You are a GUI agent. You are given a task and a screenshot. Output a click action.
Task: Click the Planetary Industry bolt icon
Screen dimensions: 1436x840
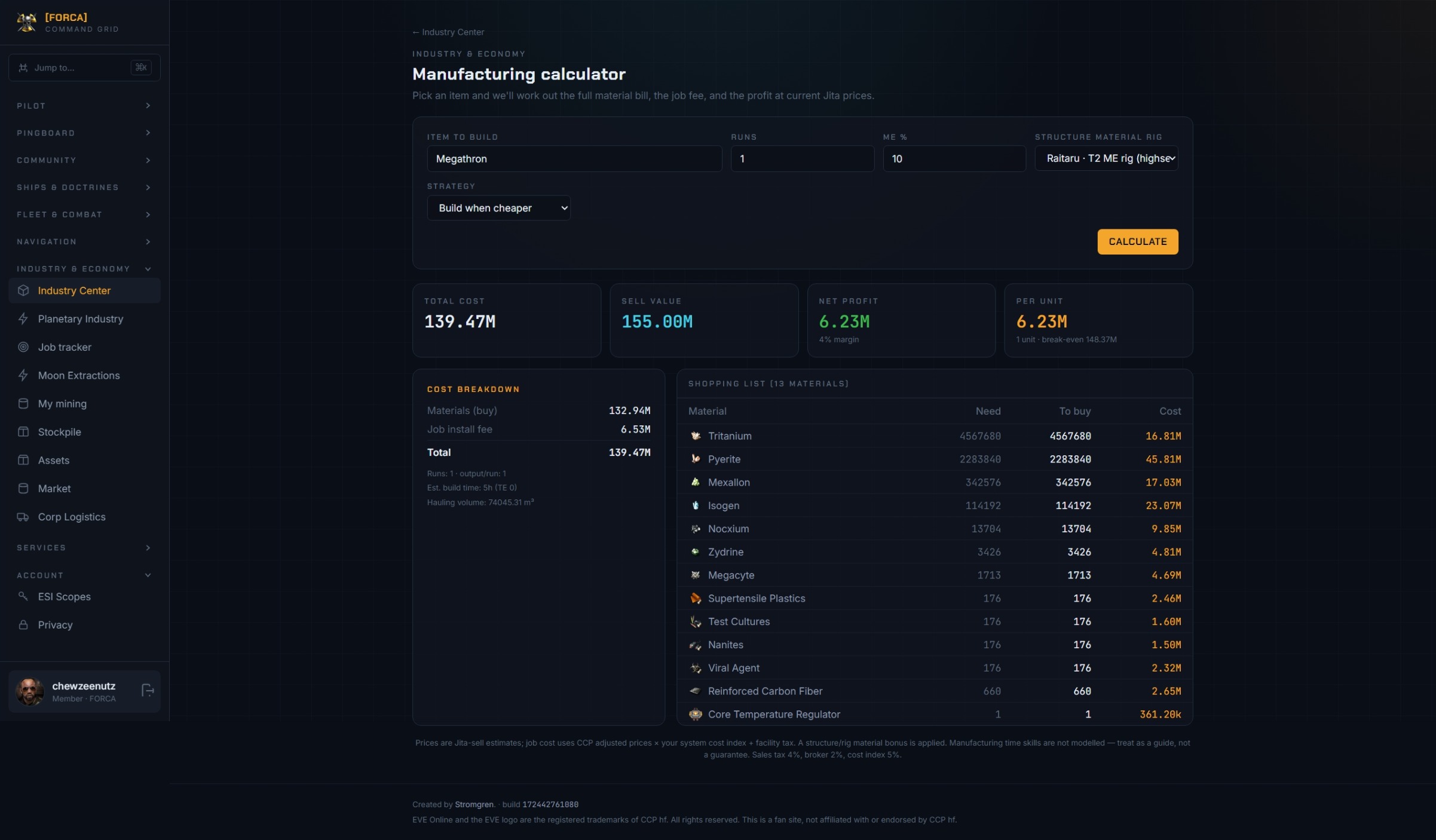[23, 318]
